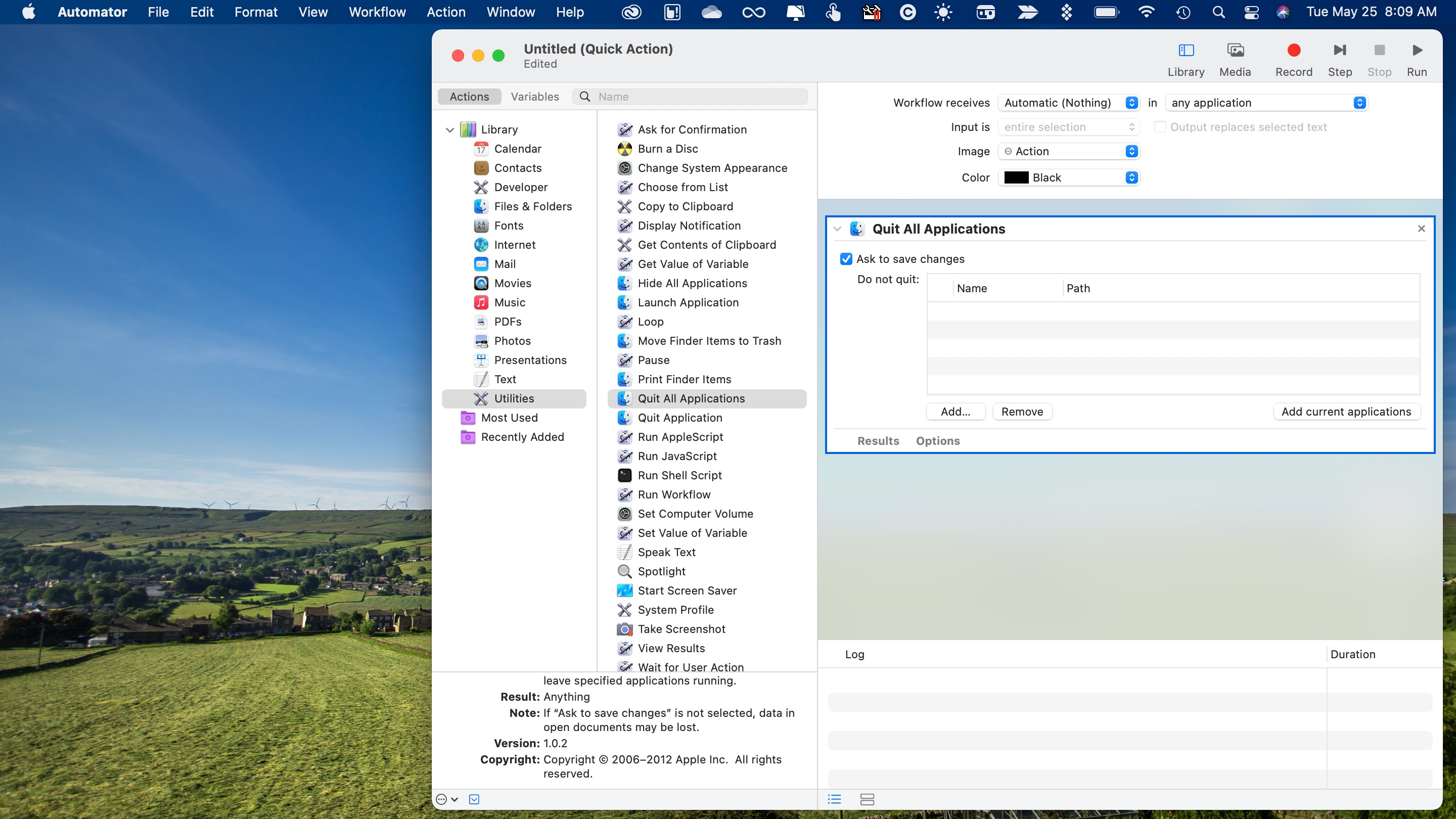Choose the Take Screenshot action
The image size is (1456, 819).
[681, 629]
